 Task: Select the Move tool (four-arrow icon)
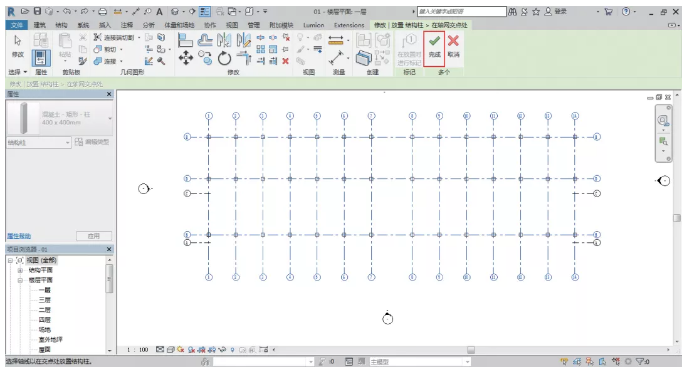pyautogui.click(x=186, y=58)
